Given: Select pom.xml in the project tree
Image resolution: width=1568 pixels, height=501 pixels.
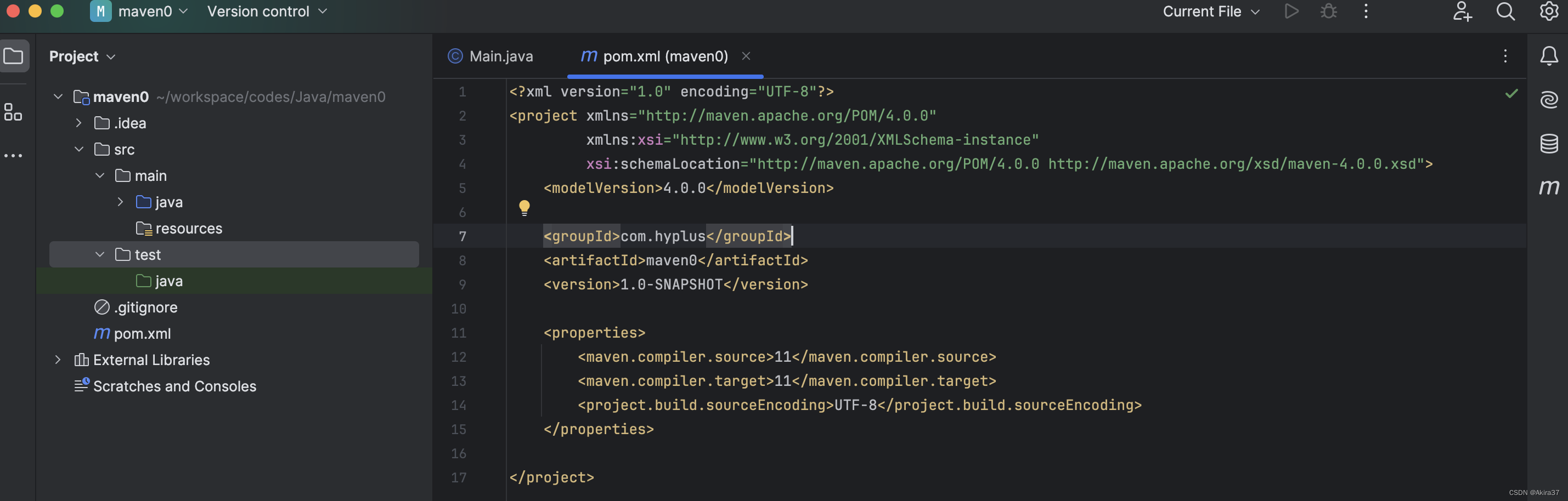Looking at the screenshot, I should tap(133, 333).
